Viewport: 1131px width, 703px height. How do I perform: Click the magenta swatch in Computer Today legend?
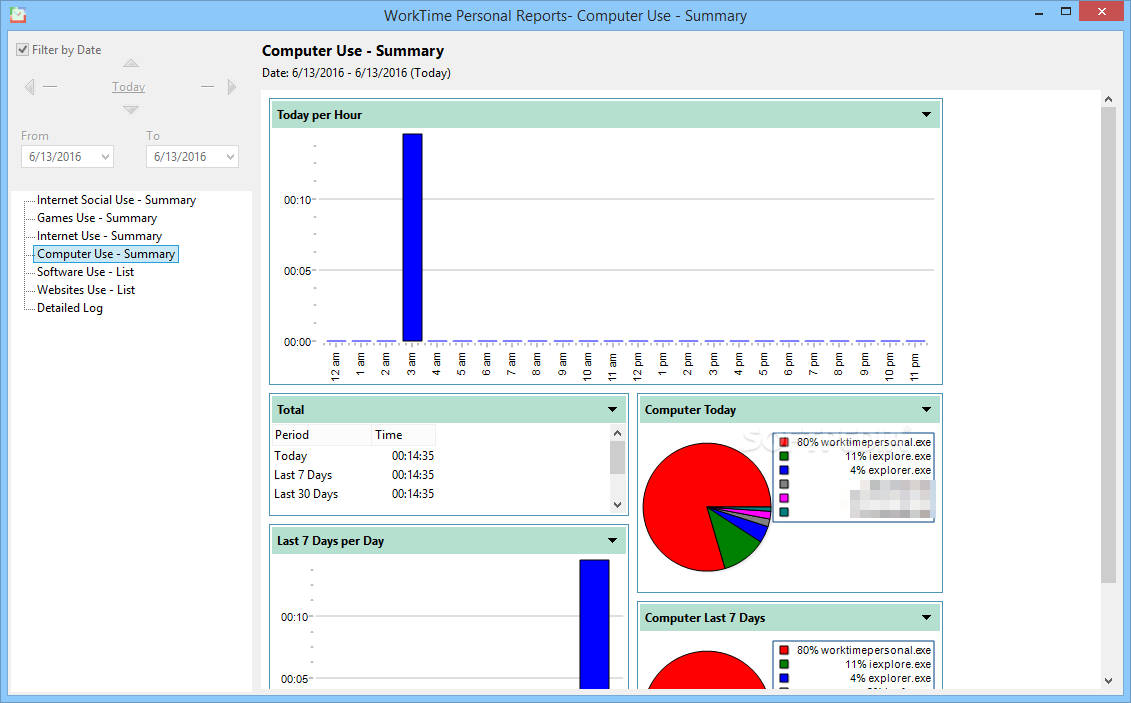pyautogui.click(x=784, y=498)
